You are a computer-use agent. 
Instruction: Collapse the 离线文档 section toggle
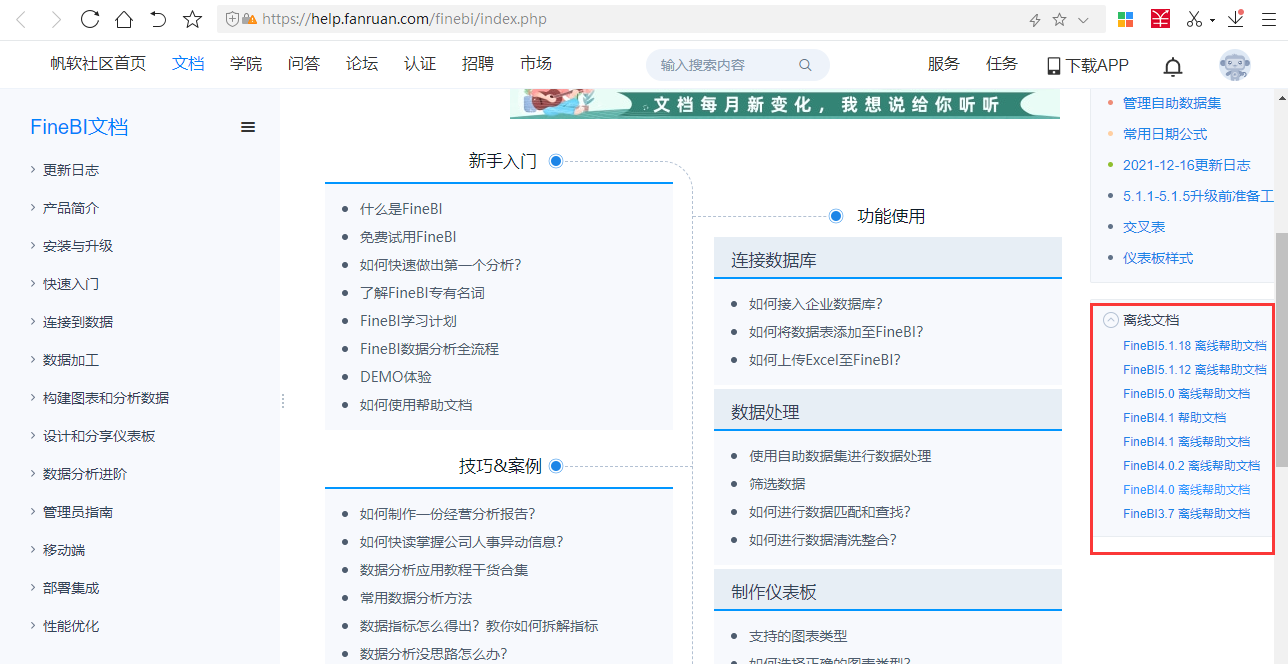(x=1110, y=320)
